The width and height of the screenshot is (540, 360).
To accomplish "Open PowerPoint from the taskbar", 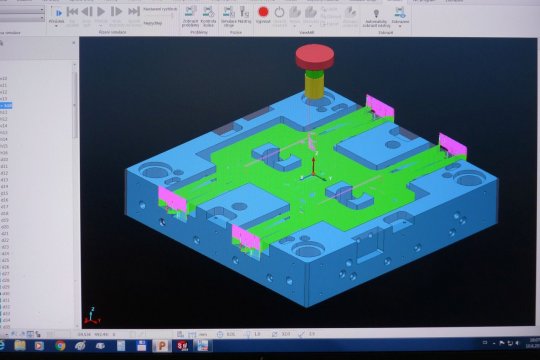I will tap(162, 345).
